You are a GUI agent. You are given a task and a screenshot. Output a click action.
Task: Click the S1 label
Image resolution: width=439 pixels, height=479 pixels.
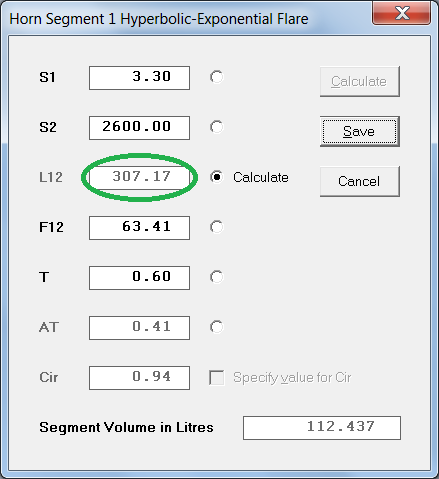(x=47, y=77)
